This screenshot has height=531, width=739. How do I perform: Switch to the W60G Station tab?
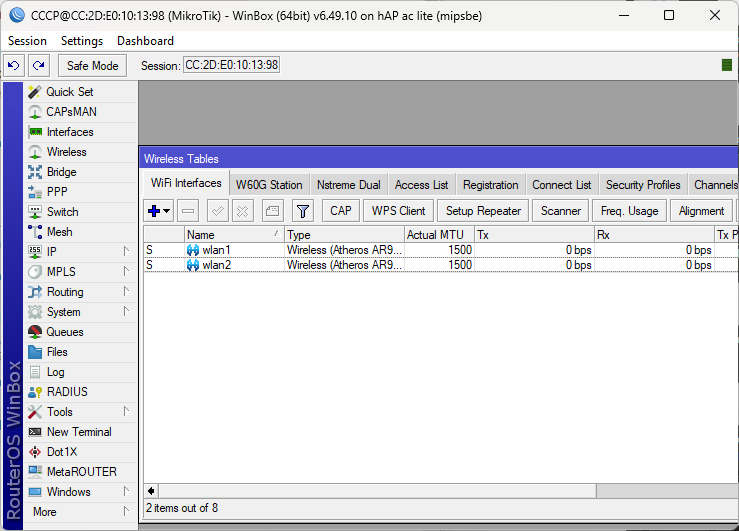[x=269, y=185]
